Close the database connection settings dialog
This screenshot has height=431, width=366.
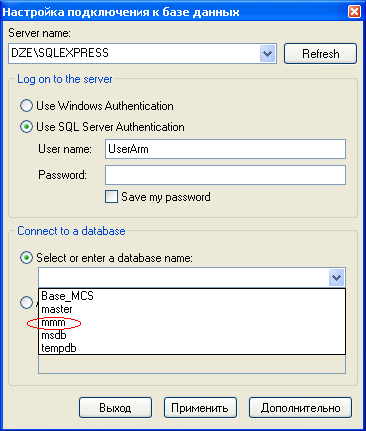point(354,12)
